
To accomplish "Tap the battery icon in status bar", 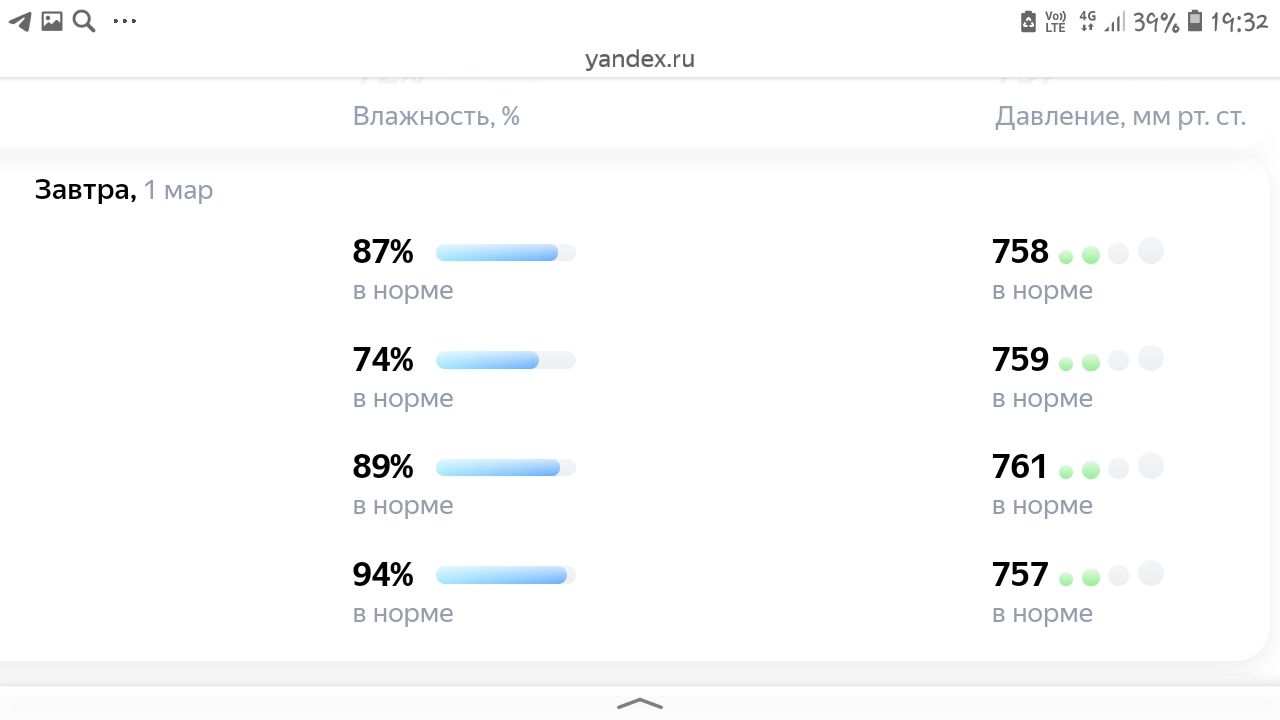I will [x=1194, y=21].
